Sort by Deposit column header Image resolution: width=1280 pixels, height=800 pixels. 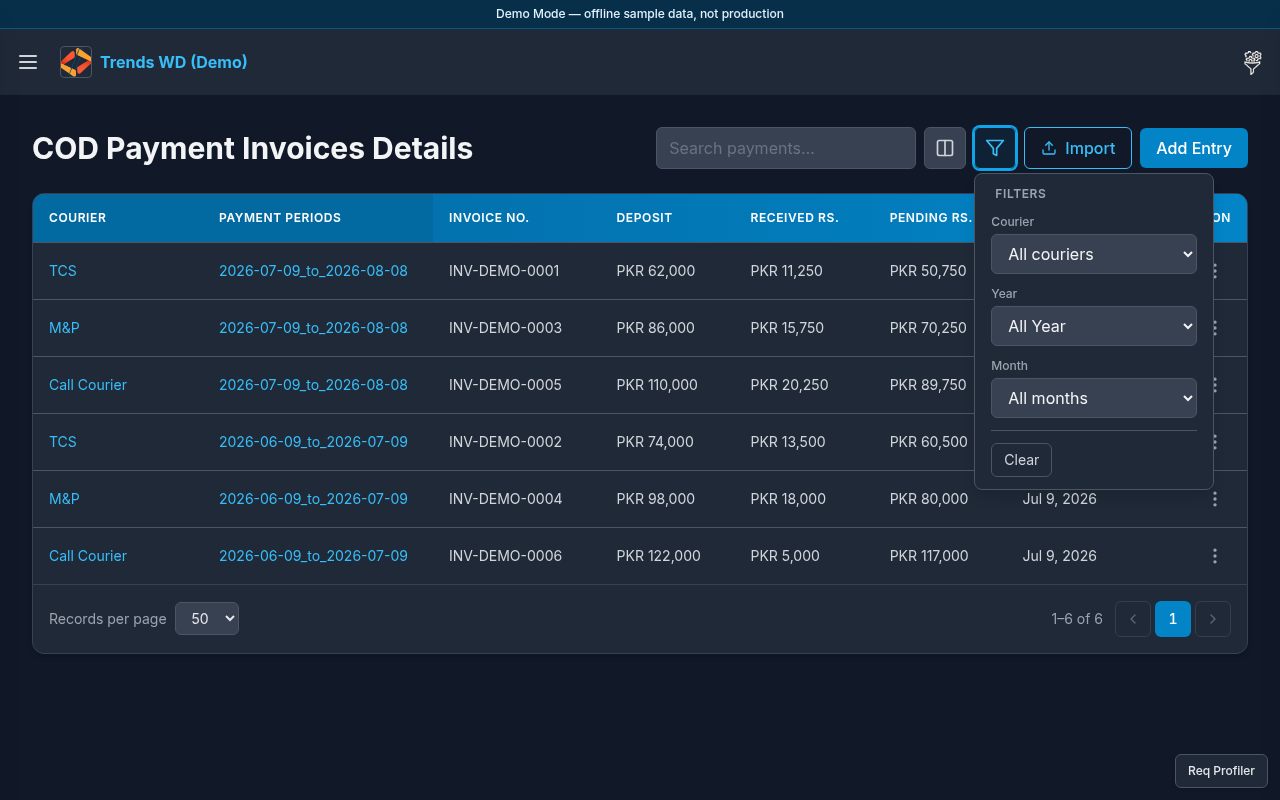coord(644,218)
